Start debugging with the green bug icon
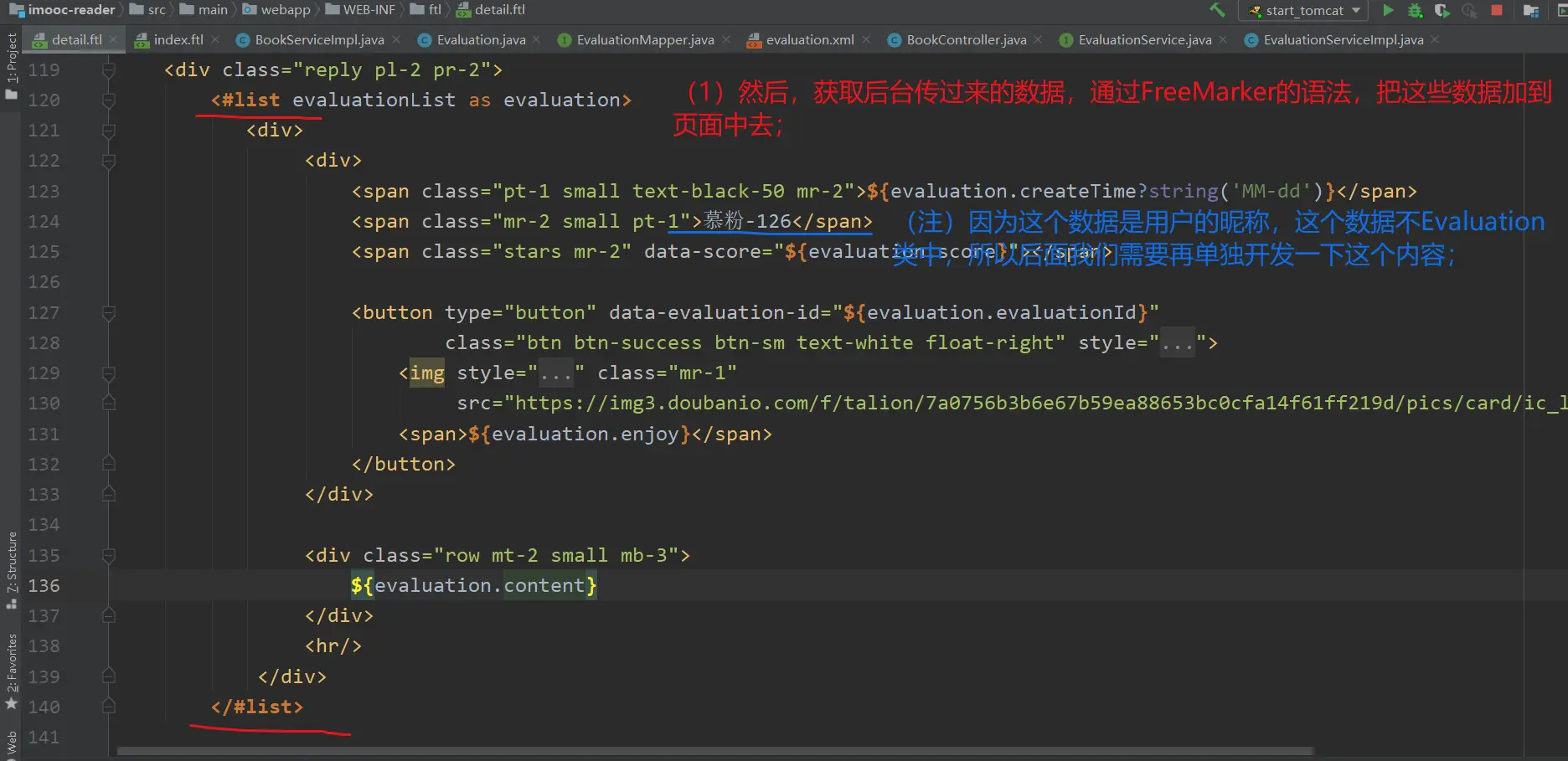The width and height of the screenshot is (1568, 761). (1415, 10)
